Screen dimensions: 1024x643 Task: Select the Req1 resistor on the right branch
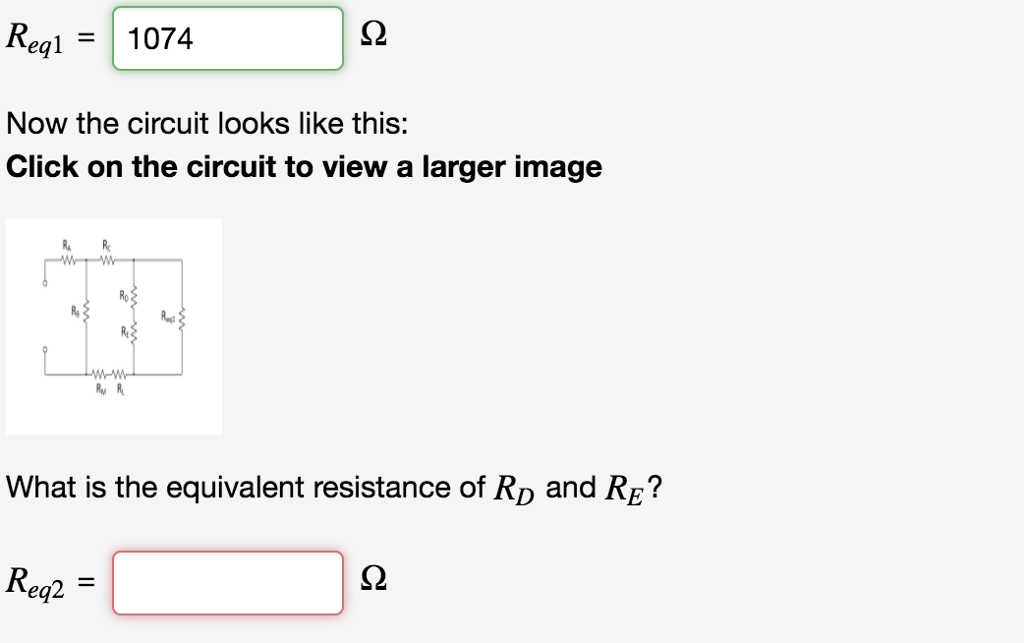point(183,318)
